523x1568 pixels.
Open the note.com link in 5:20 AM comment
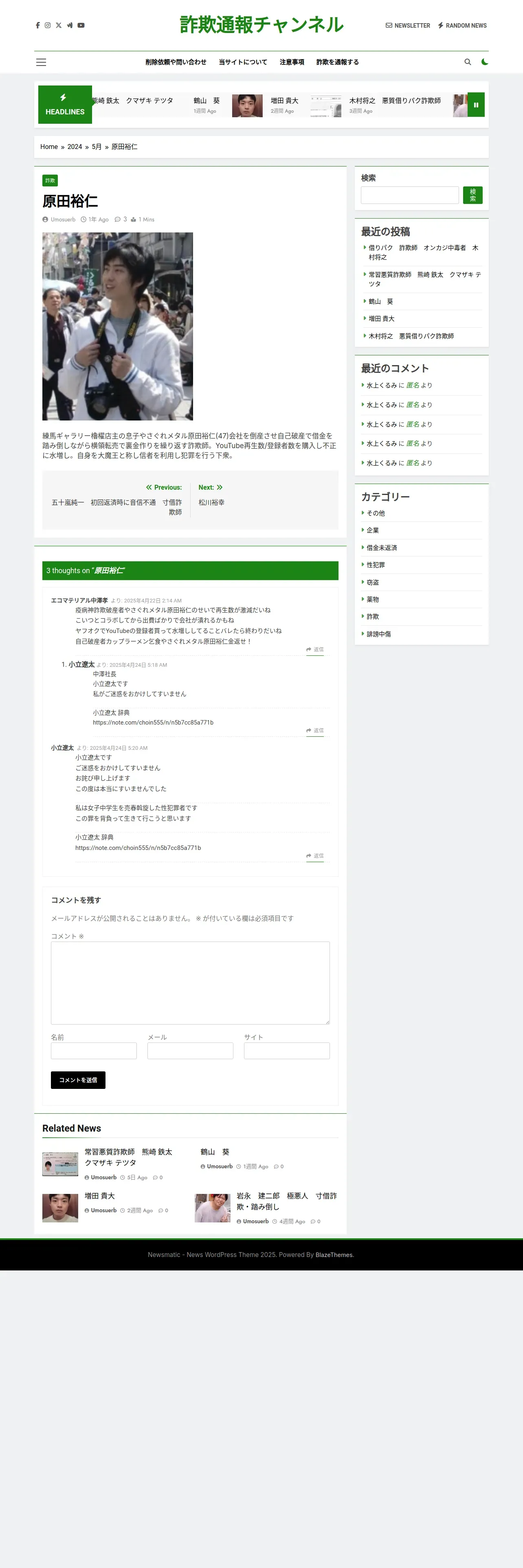138,848
